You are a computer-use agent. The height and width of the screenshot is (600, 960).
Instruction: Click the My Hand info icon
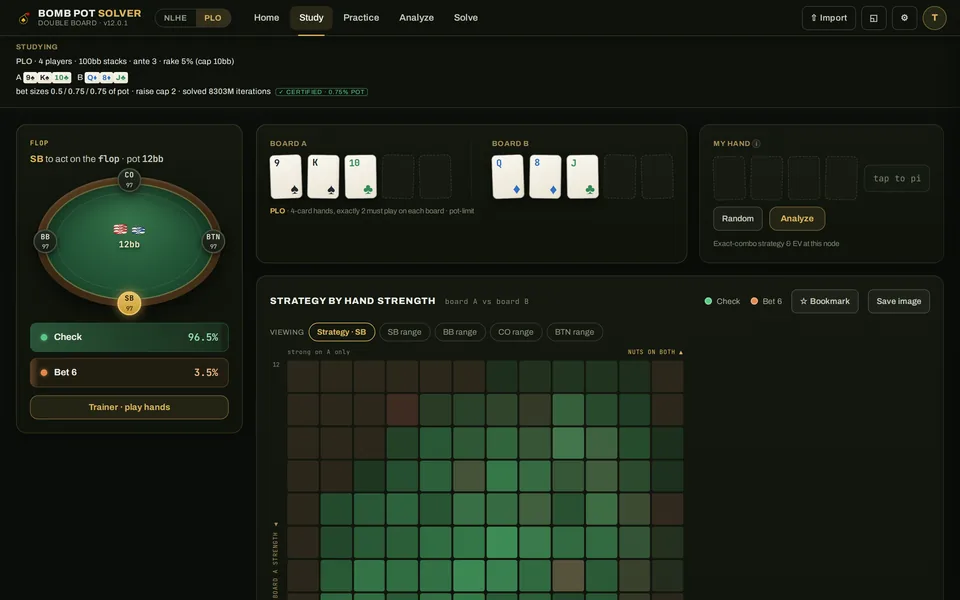(x=757, y=144)
